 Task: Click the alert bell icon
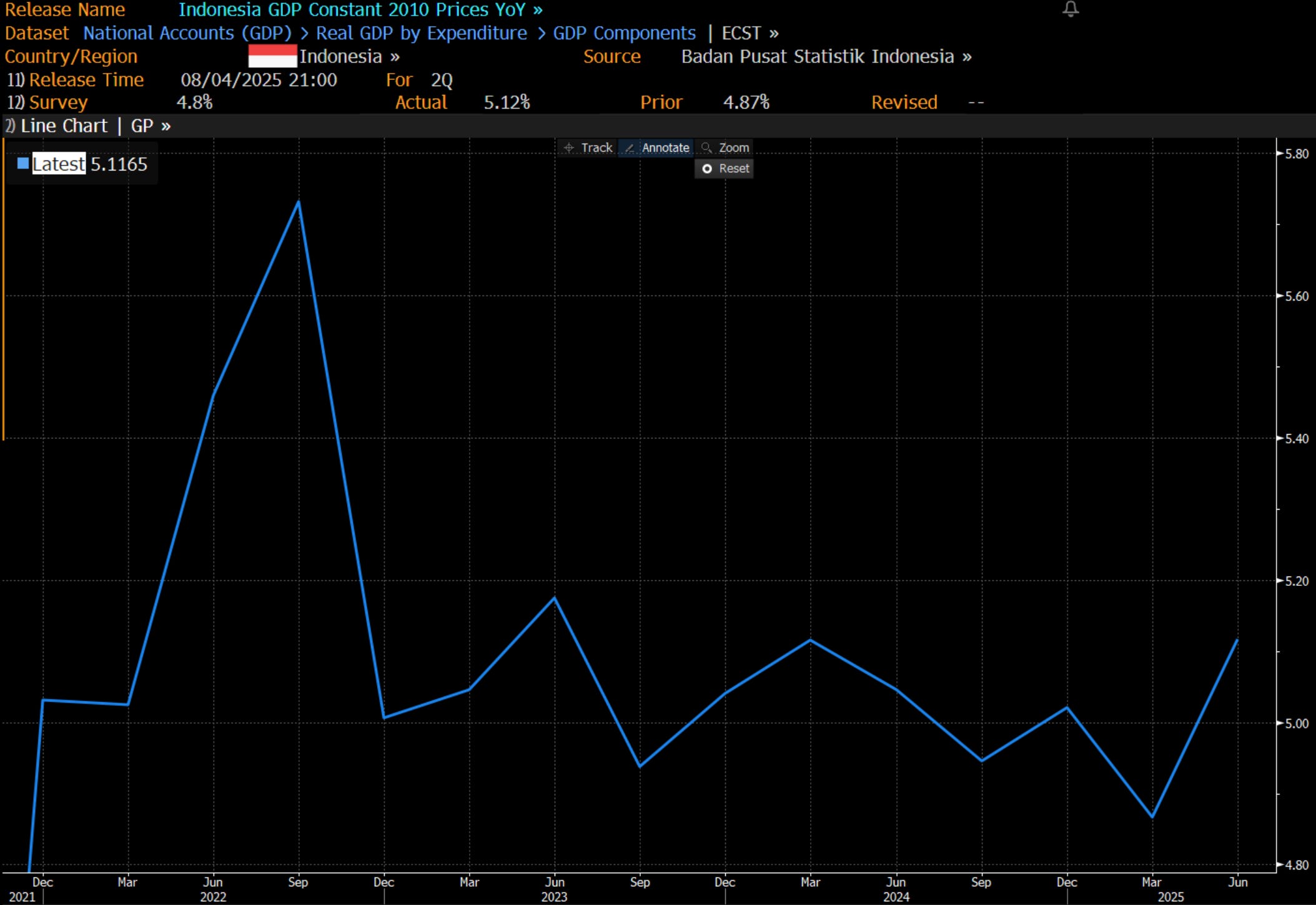coord(1071,9)
